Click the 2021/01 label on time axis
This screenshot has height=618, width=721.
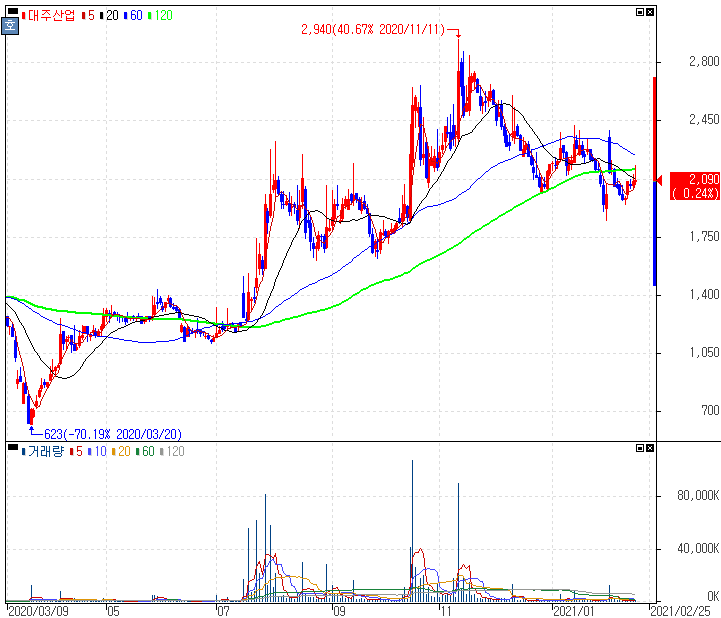(574, 611)
